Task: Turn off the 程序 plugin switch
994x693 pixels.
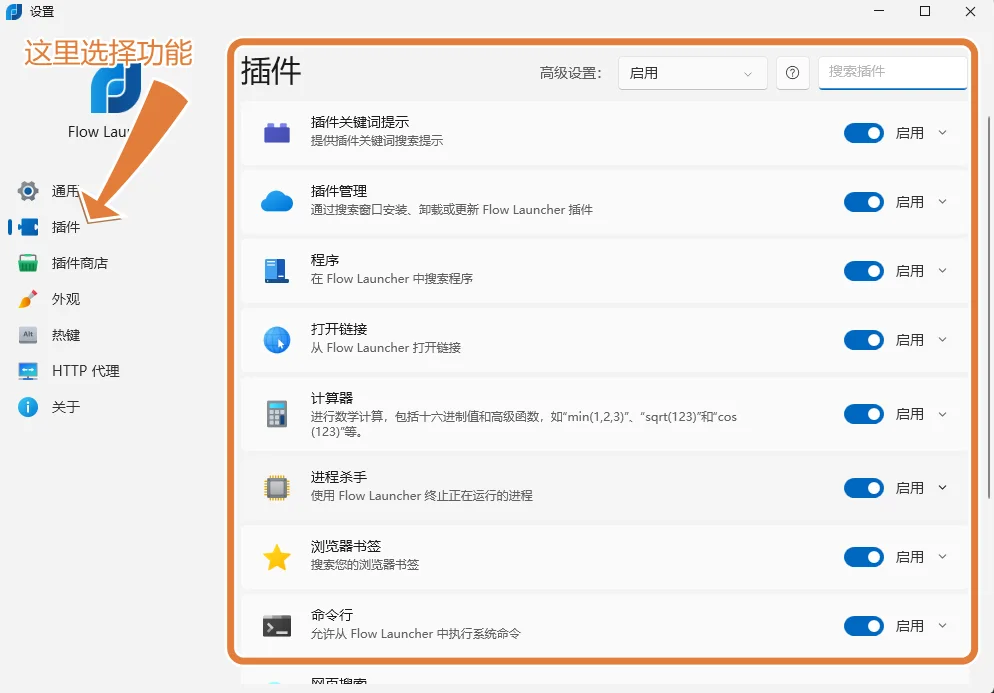Action: 863,271
